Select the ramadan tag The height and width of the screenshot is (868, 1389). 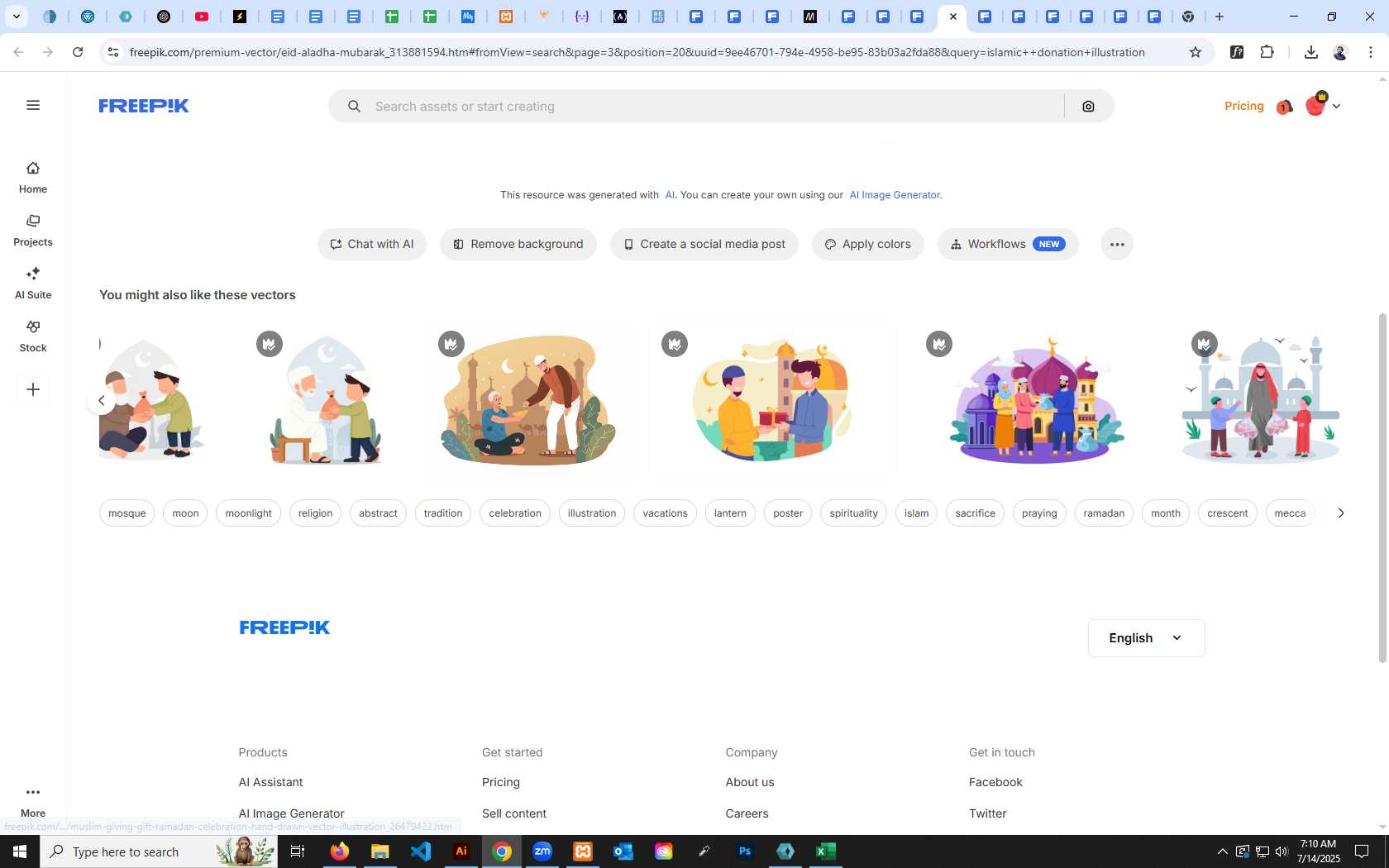click(1104, 513)
